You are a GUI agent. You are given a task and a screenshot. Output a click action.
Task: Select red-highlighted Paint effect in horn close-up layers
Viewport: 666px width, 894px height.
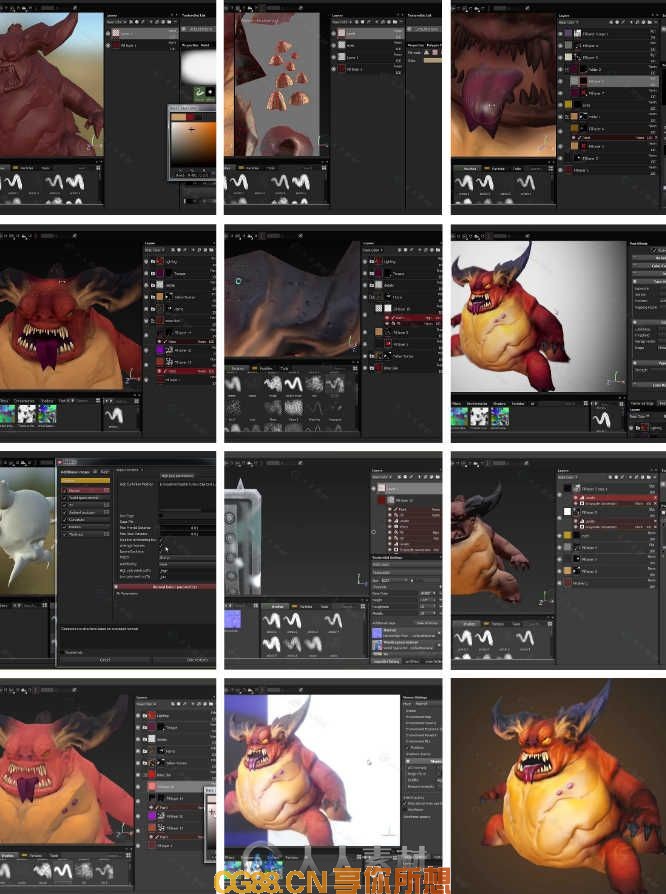[415, 318]
